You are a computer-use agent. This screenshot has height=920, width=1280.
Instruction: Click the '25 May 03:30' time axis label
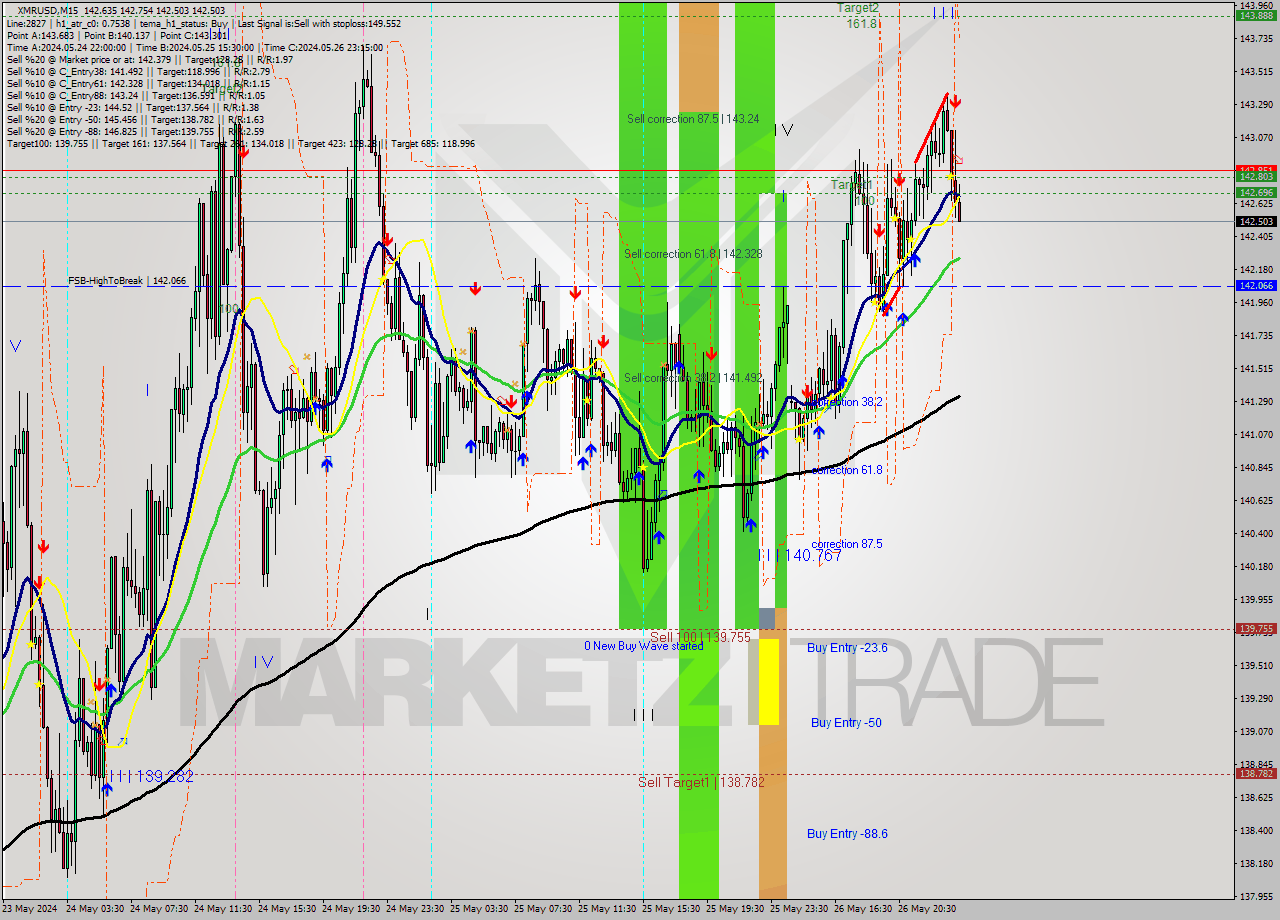[477, 909]
